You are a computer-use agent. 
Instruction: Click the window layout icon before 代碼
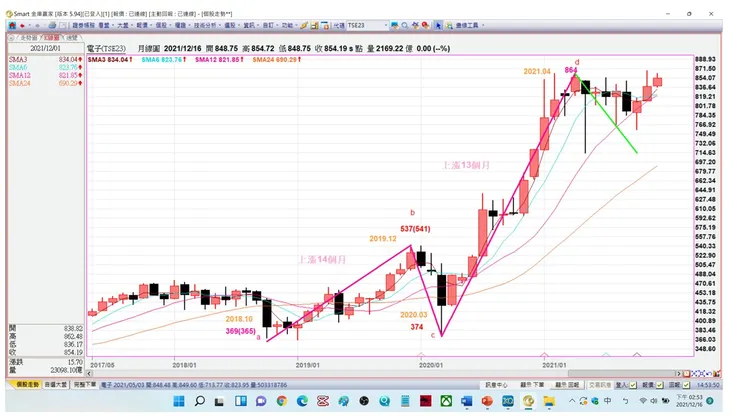point(325,25)
